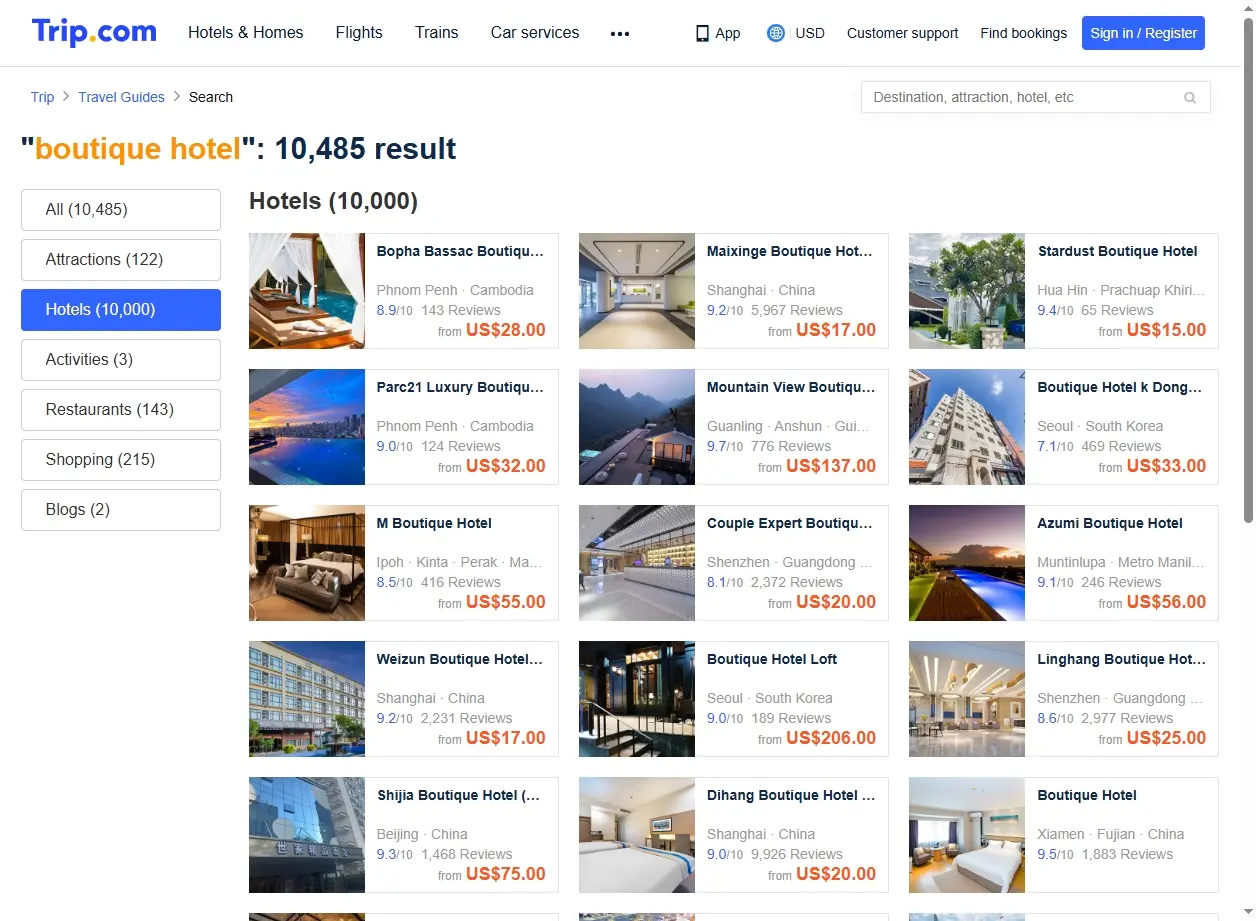Viewport: 1256px width, 921px height.
Task: Click Bopha Bassac Boutique hotel title
Action: click(x=460, y=252)
